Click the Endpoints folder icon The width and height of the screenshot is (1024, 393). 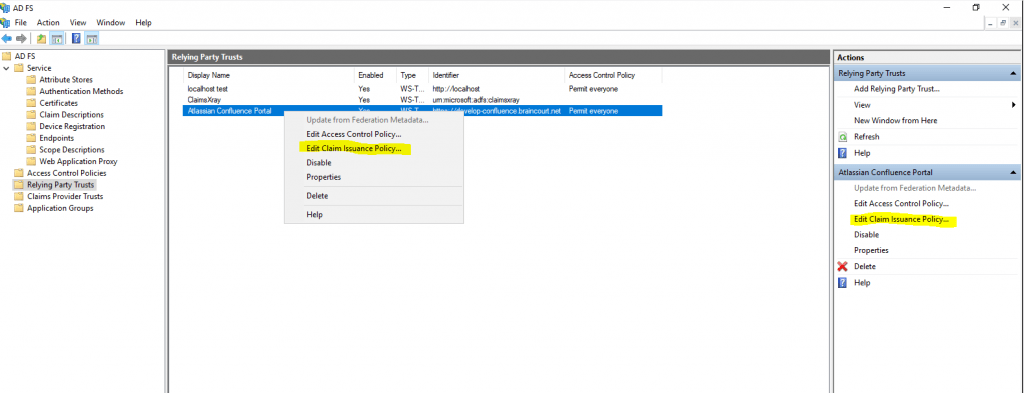(x=31, y=138)
